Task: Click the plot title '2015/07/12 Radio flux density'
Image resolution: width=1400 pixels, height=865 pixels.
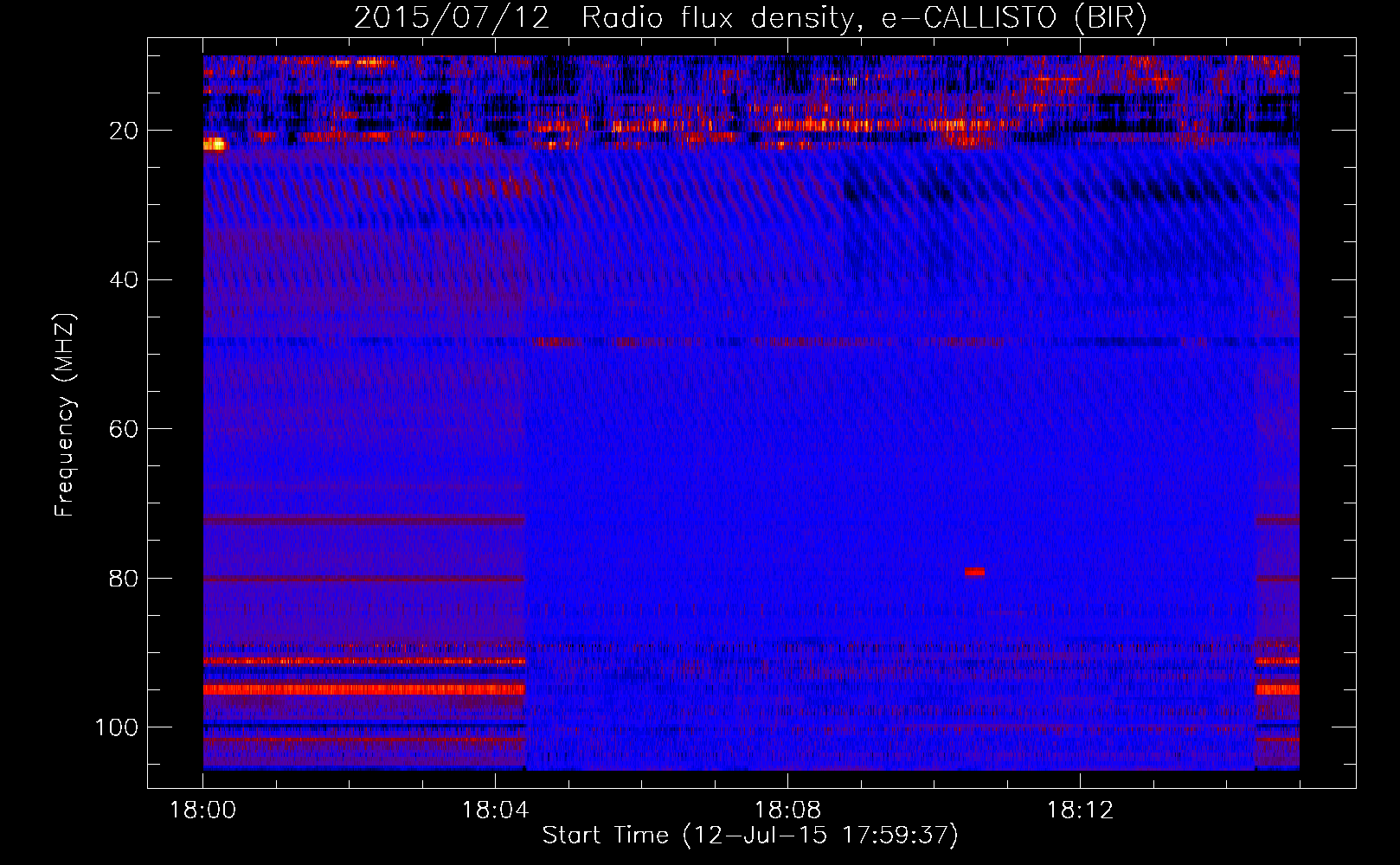Action: 750,18
